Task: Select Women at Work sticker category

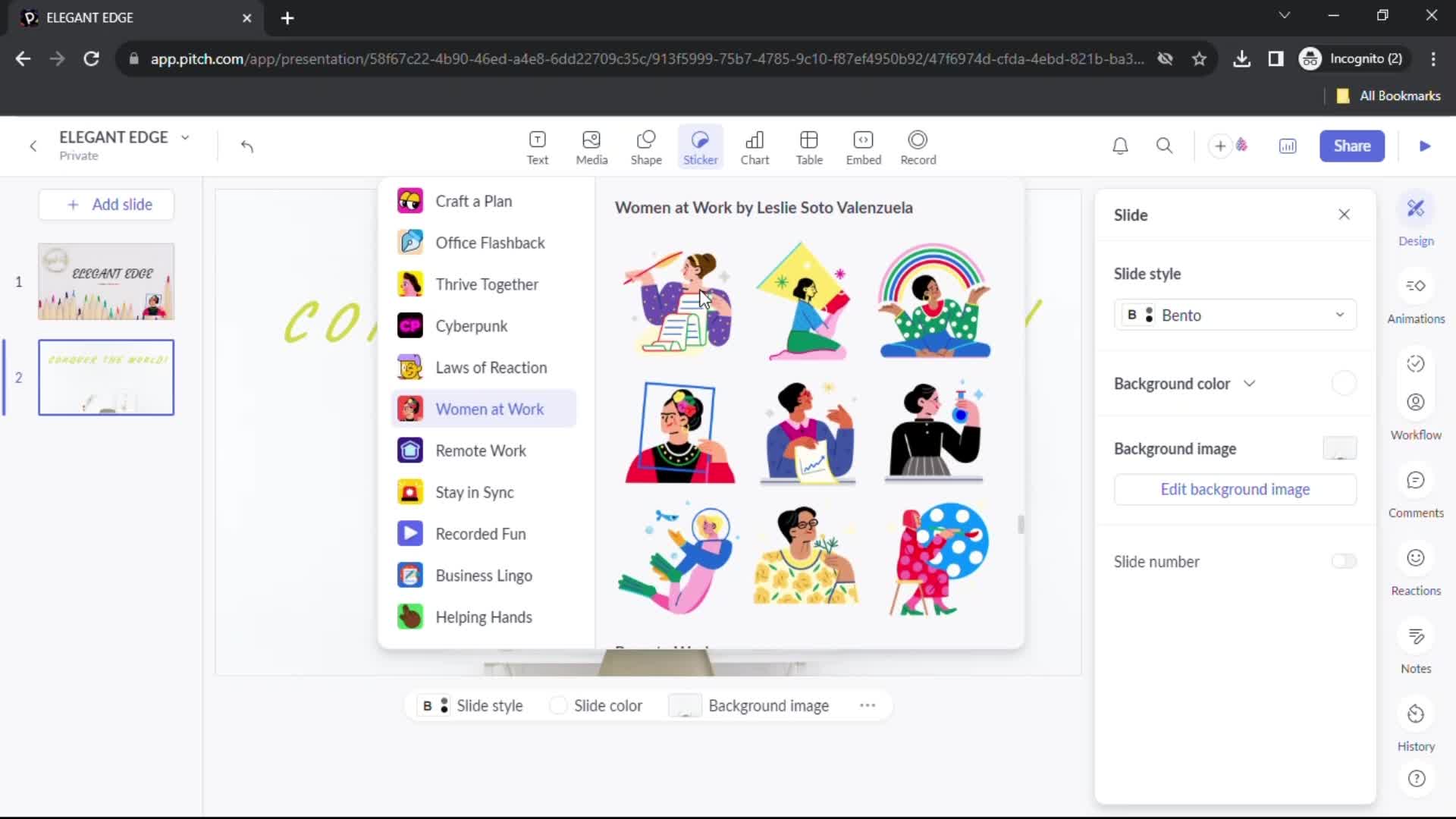Action: coord(490,409)
